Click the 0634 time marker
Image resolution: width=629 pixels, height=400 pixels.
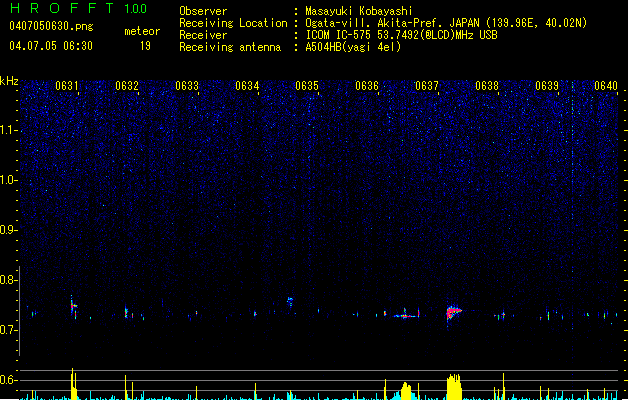(x=247, y=86)
